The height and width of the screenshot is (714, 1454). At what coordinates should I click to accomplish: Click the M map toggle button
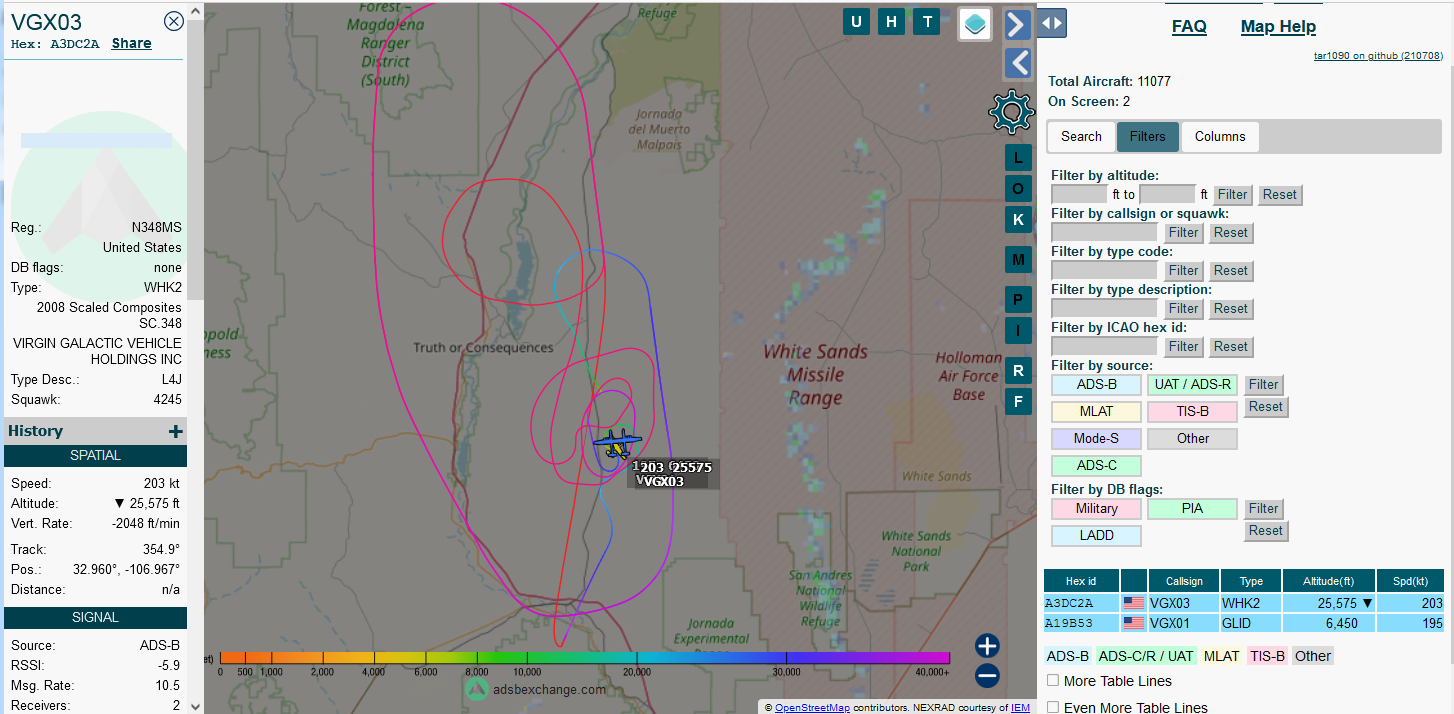1018,260
